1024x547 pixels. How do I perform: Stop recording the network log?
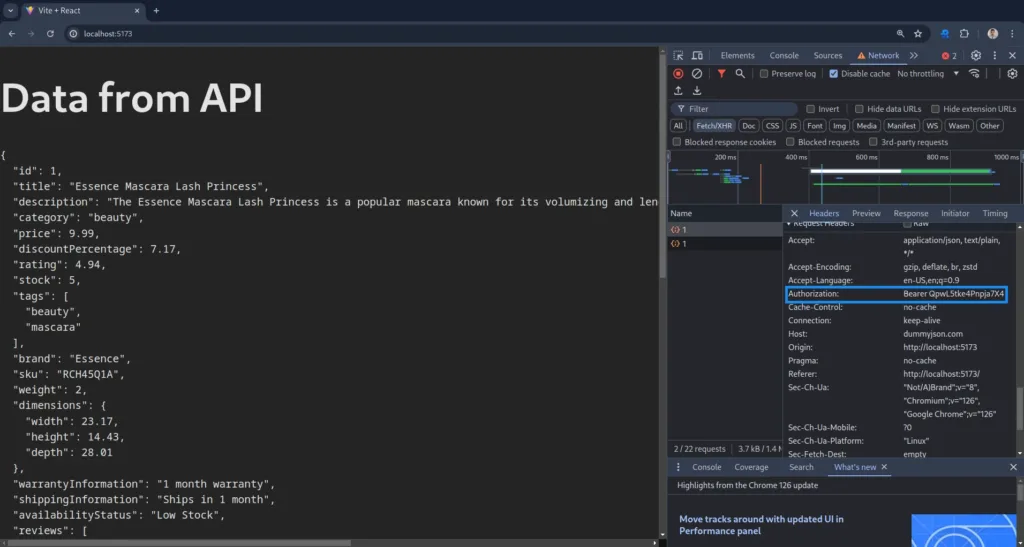click(x=678, y=74)
